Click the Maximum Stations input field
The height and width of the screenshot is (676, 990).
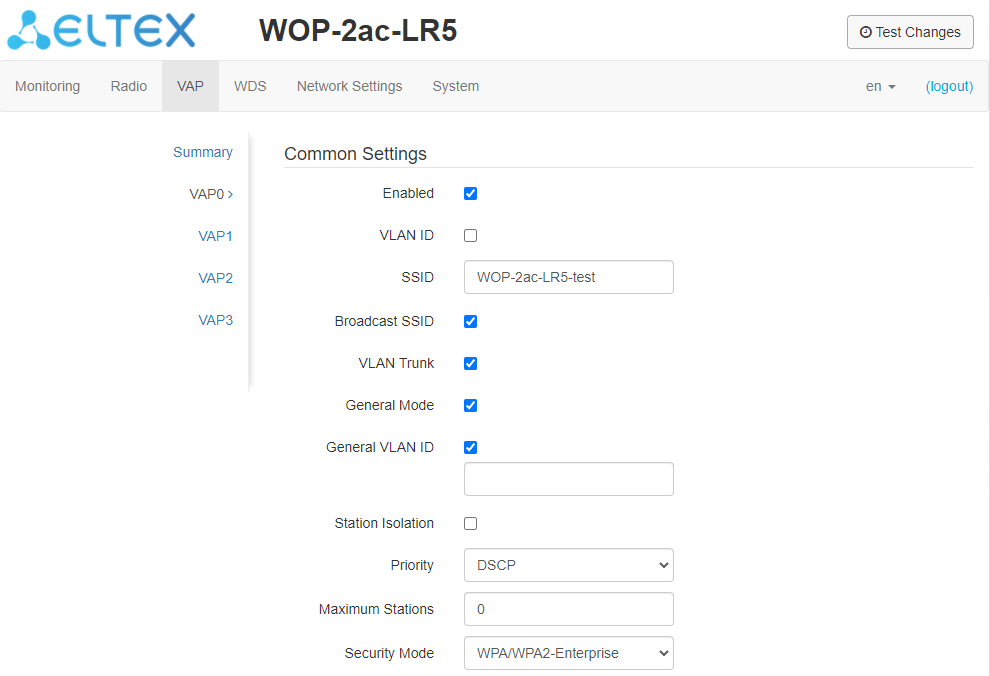tap(569, 609)
